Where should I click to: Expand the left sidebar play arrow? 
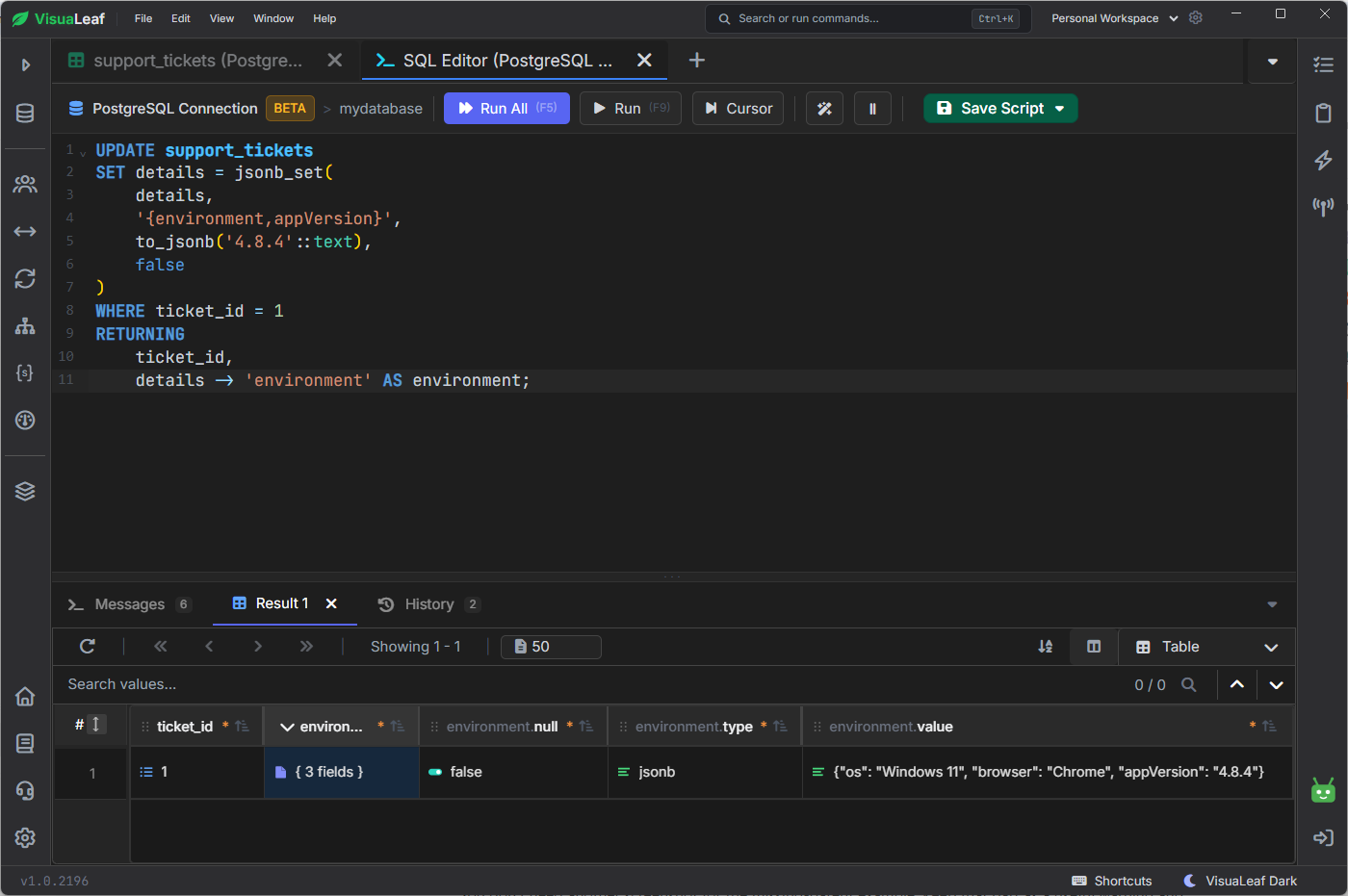(x=26, y=64)
